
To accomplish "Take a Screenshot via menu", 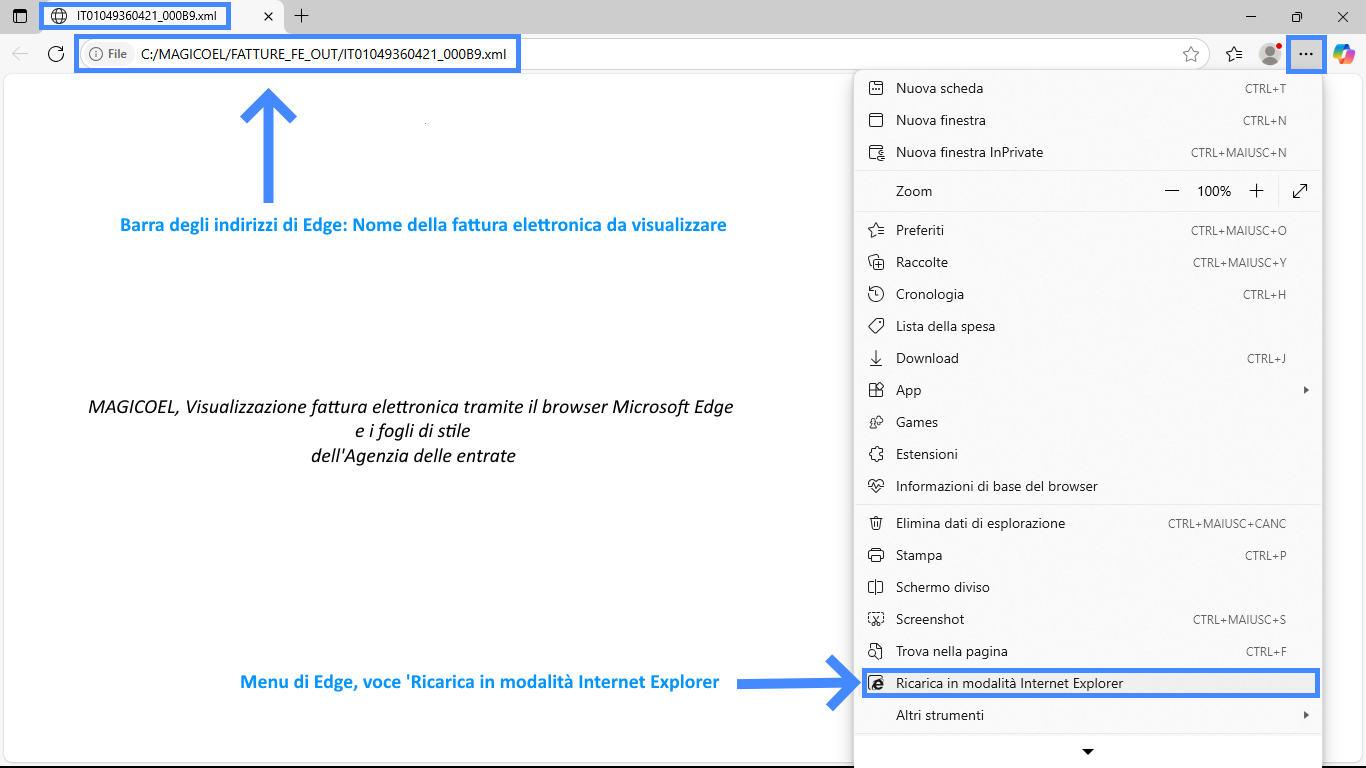I will point(1088,619).
